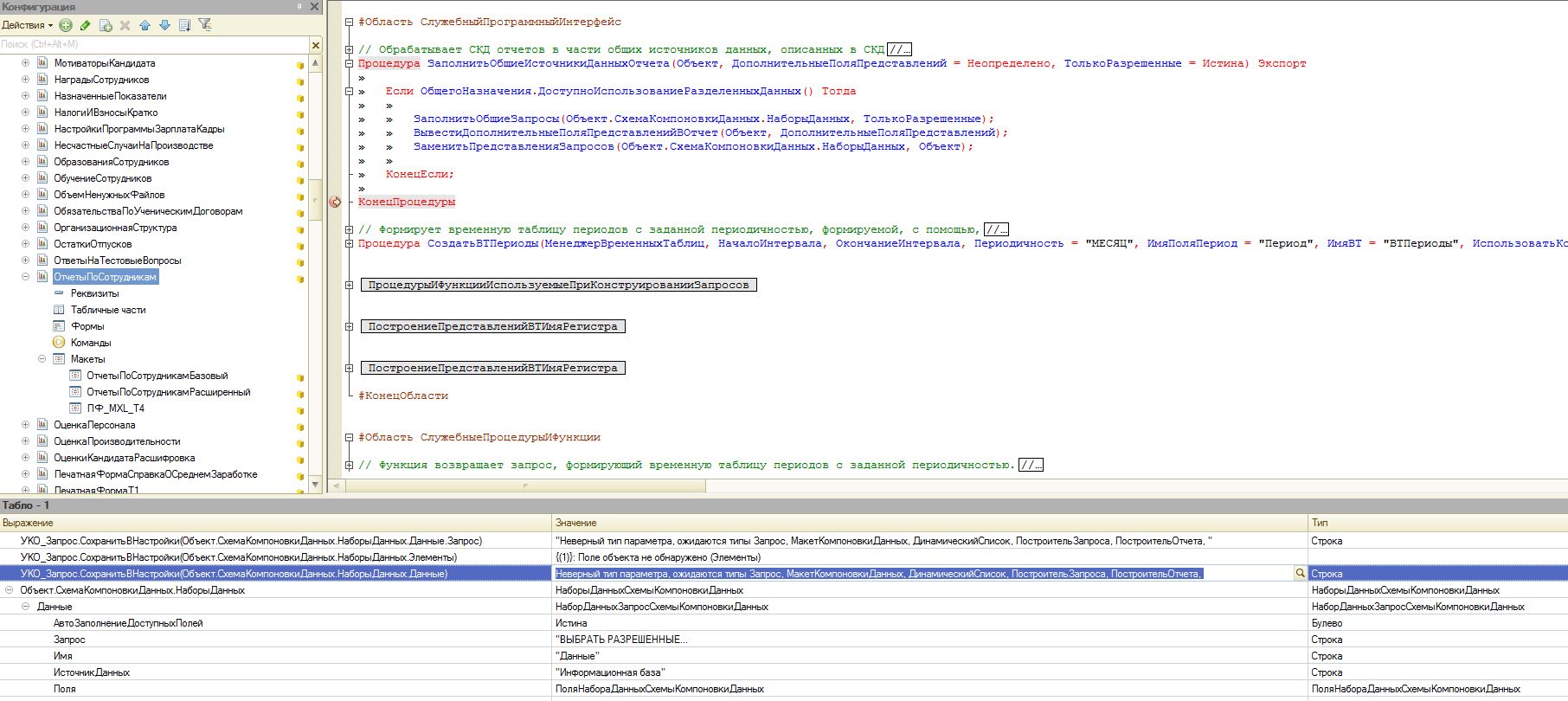Viewport: 1568px width, 701px height.
Task: Select ОценкаПроизводительности in the tree
Action: [x=117, y=441]
